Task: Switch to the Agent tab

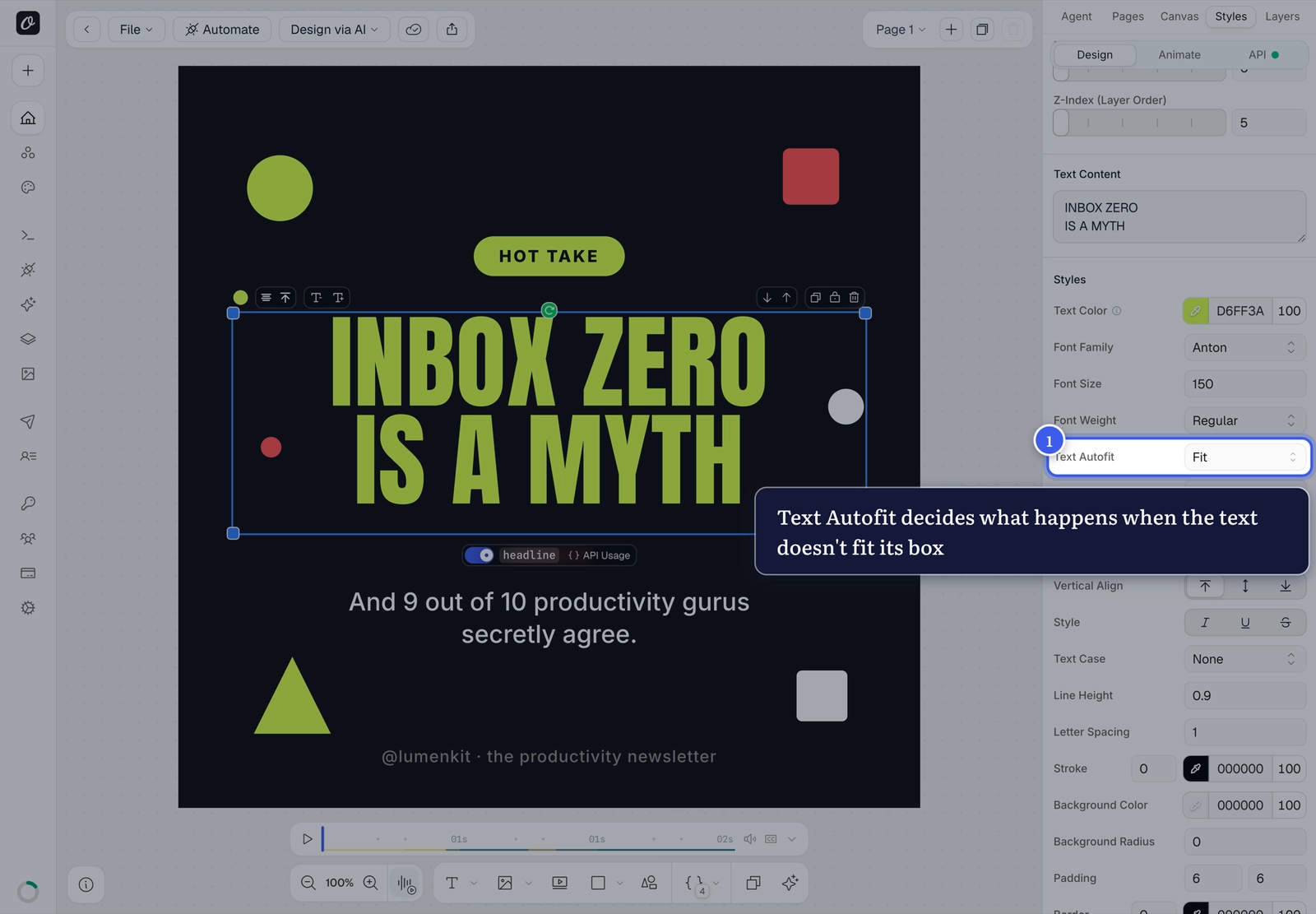Action: (x=1076, y=16)
